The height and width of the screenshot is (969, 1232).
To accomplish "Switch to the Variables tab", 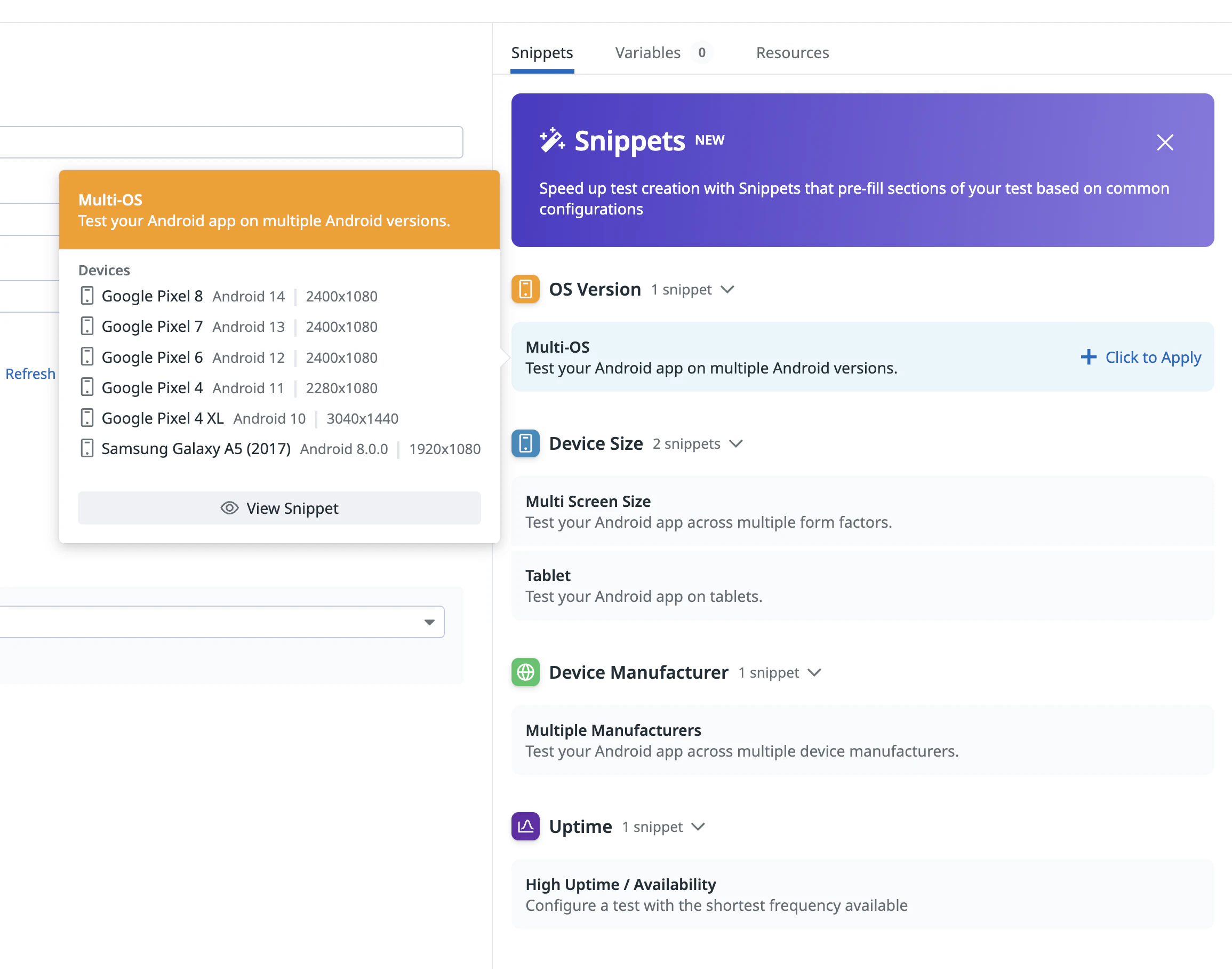I will pos(647,53).
